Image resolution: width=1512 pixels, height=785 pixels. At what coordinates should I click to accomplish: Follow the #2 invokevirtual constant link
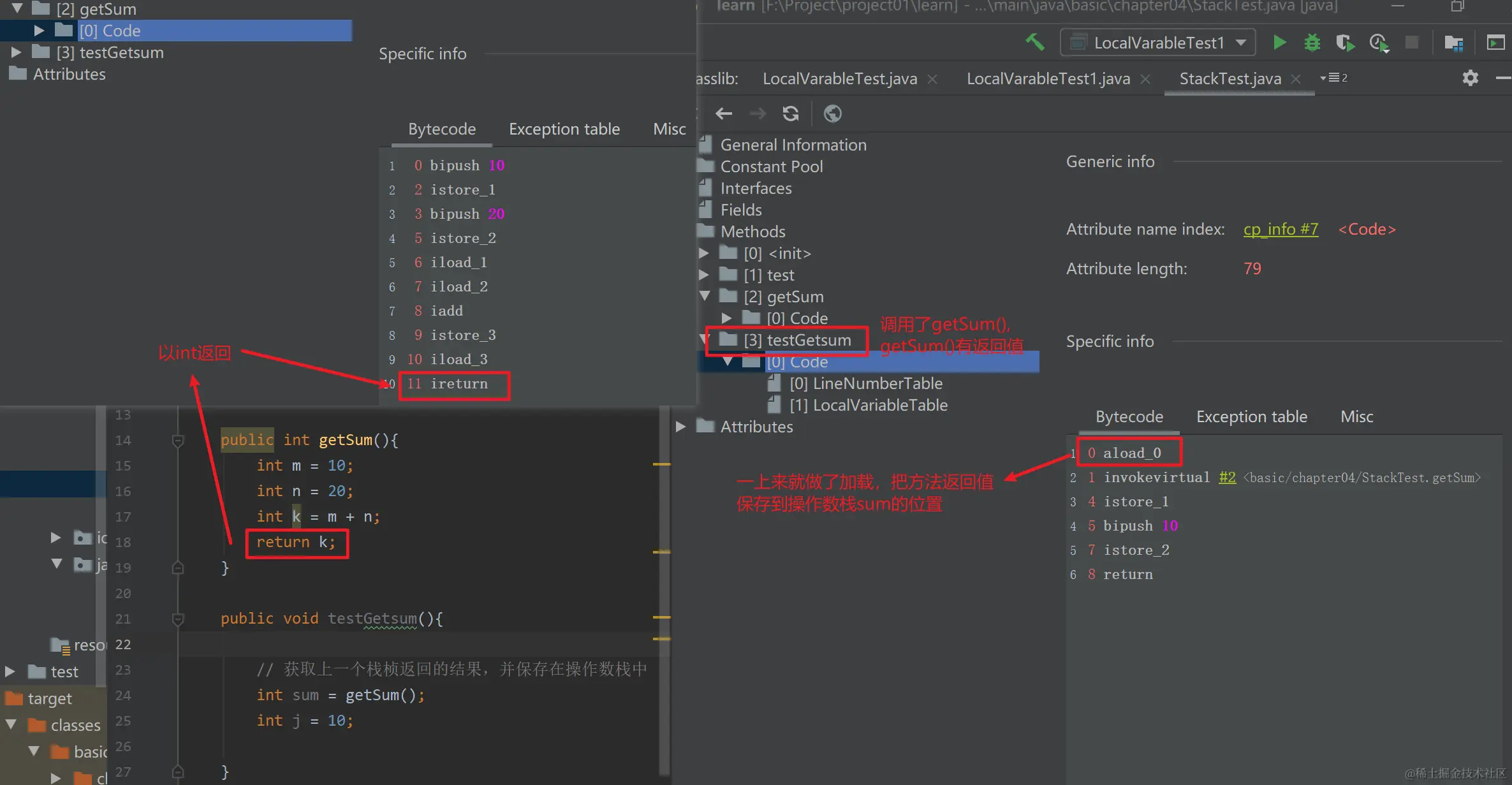[x=1227, y=478]
